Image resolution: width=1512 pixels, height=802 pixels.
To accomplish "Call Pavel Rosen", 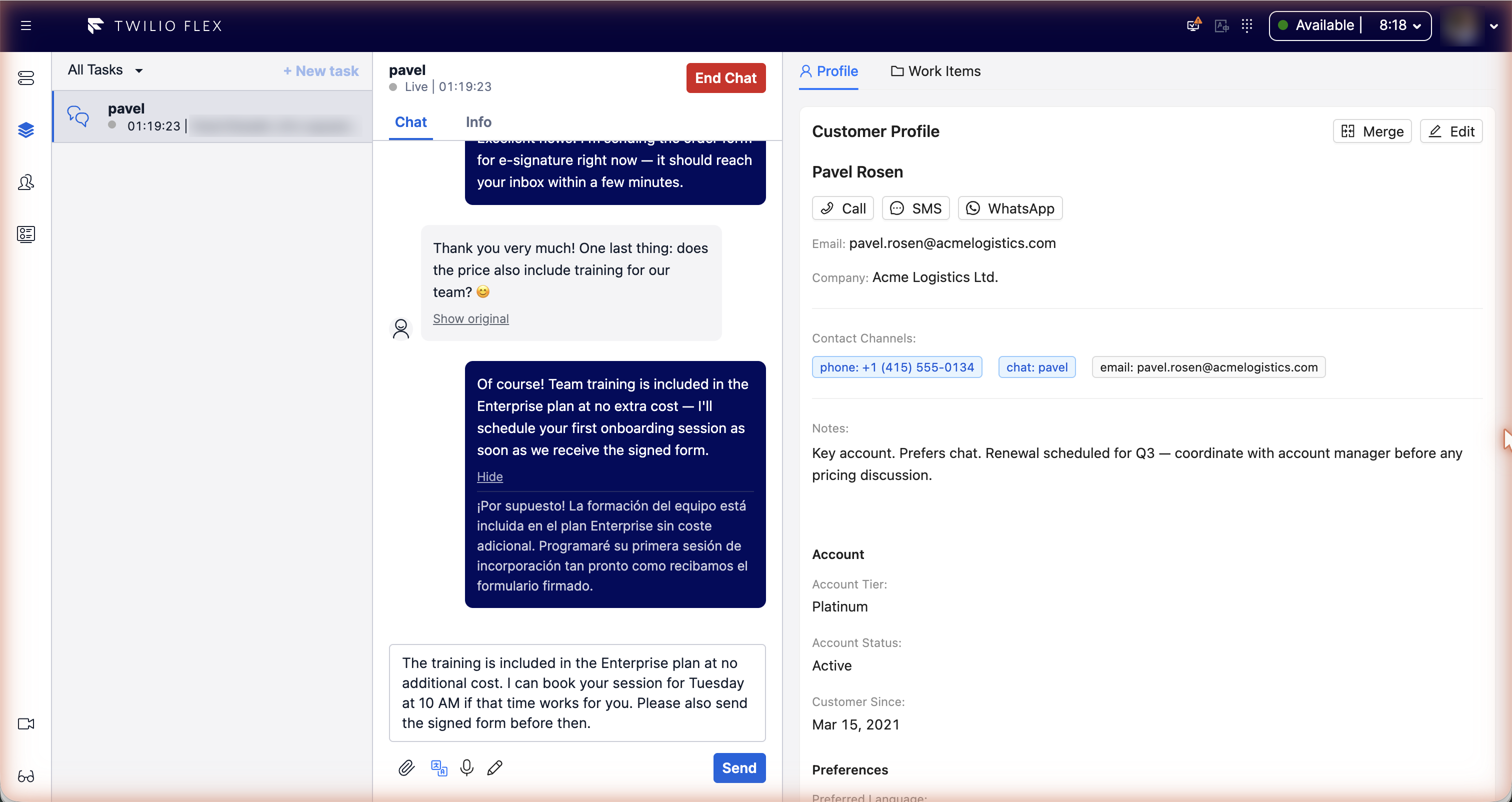I will pyautogui.click(x=842, y=208).
